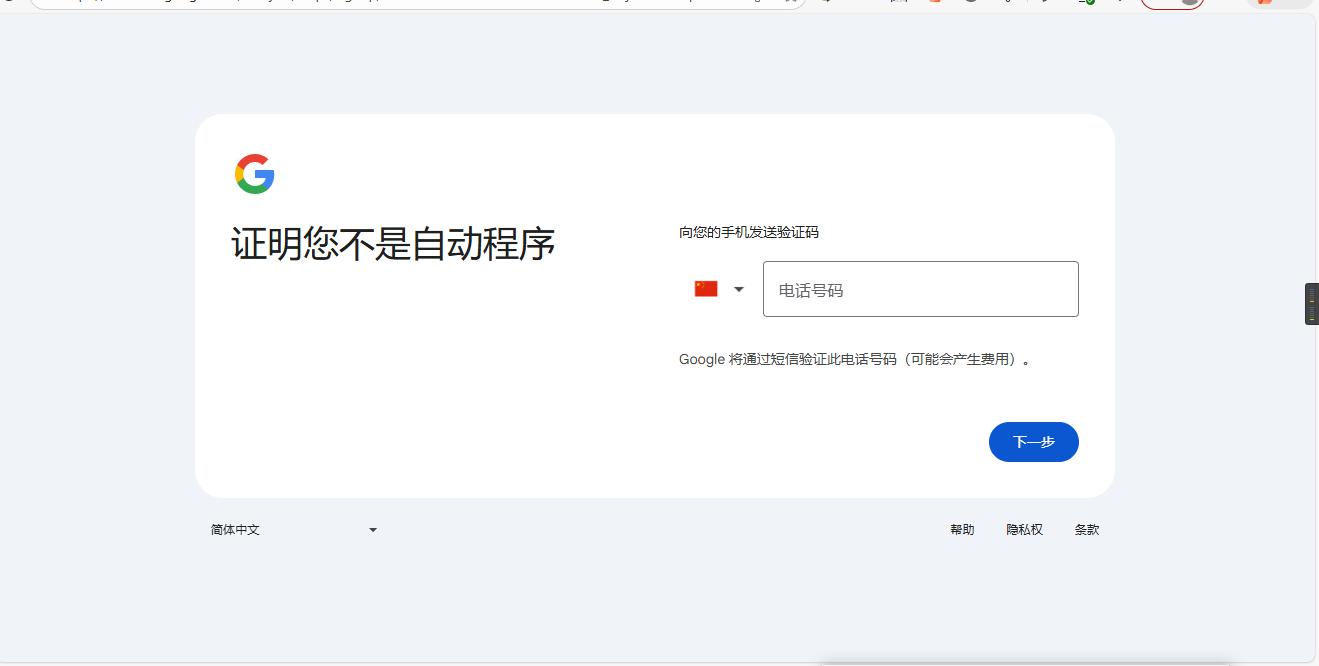
Task: Click inside the 电话号码 phone input field
Action: tap(920, 289)
